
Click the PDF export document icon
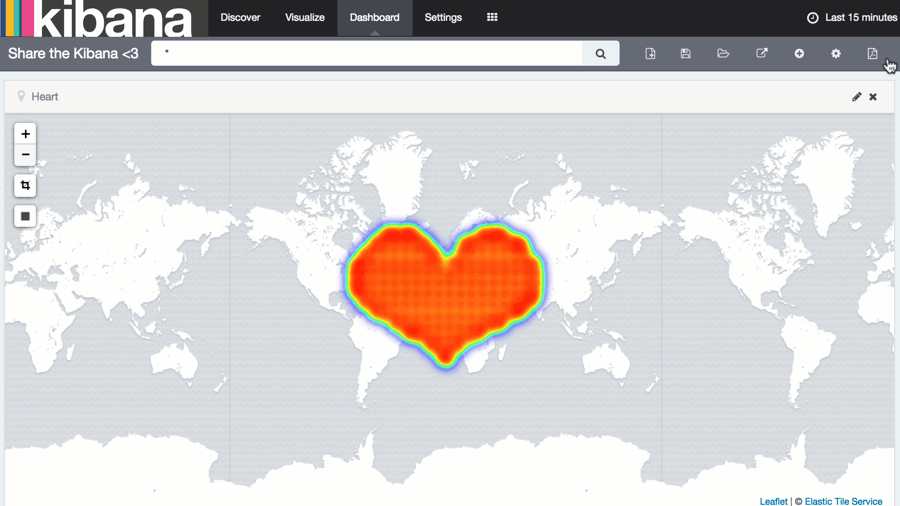[872, 53]
